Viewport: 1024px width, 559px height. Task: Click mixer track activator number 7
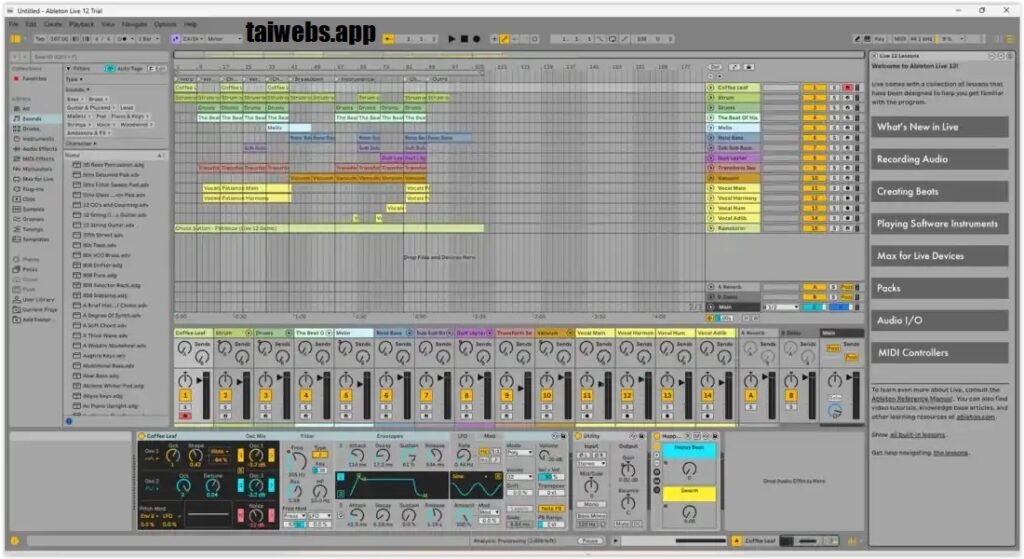click(x=426, y=395)
